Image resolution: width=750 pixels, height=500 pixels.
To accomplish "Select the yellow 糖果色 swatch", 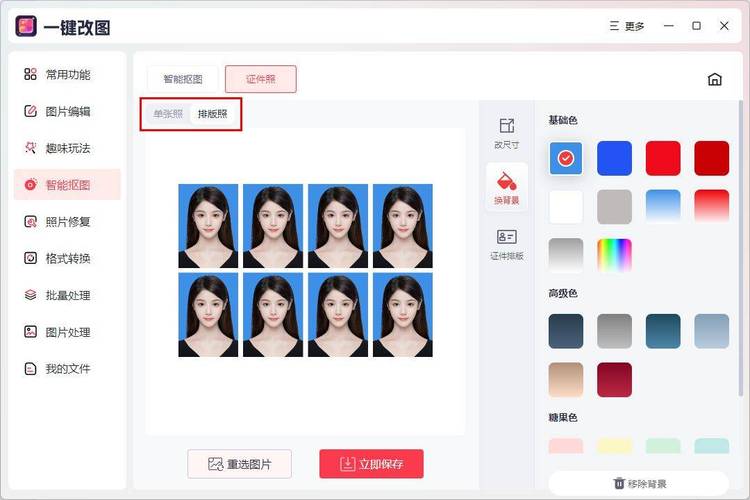I will 614,446.
